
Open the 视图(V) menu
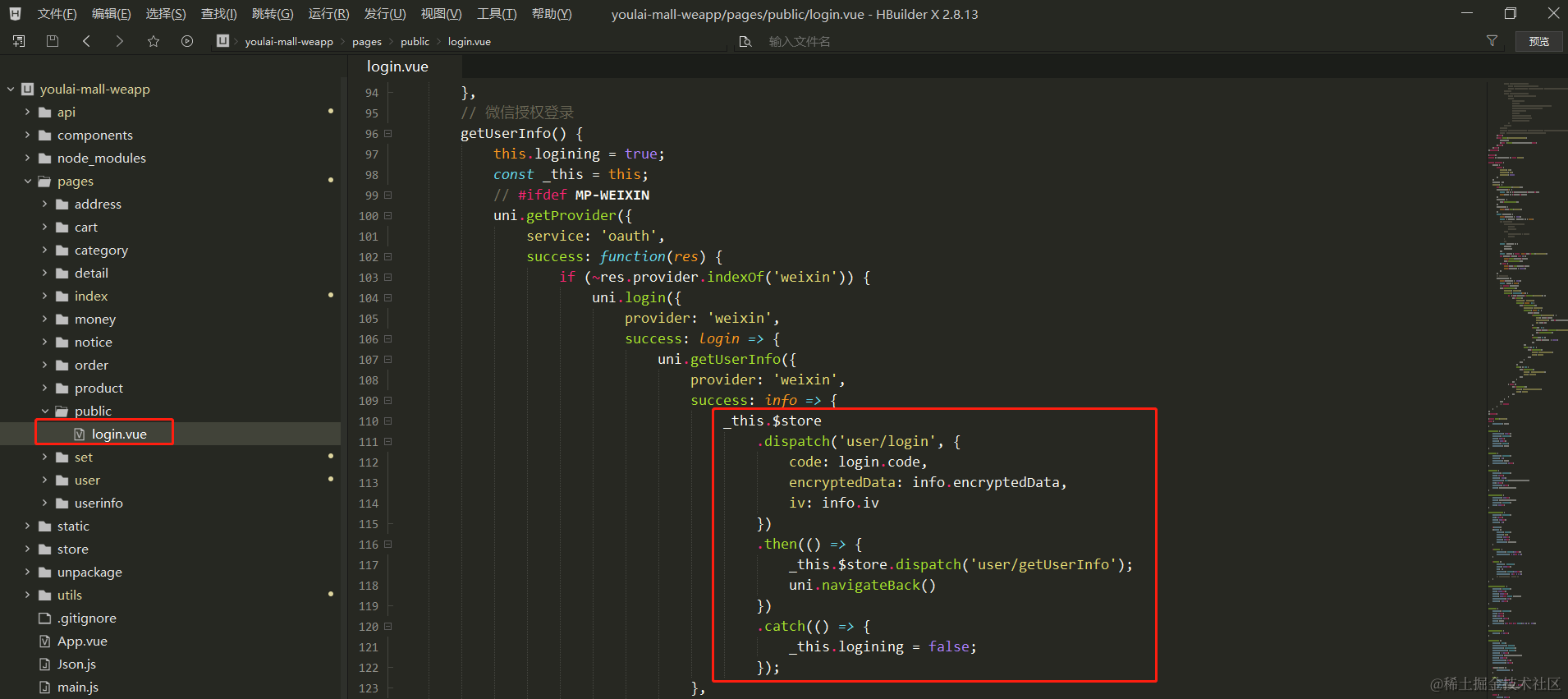point(441,14)
